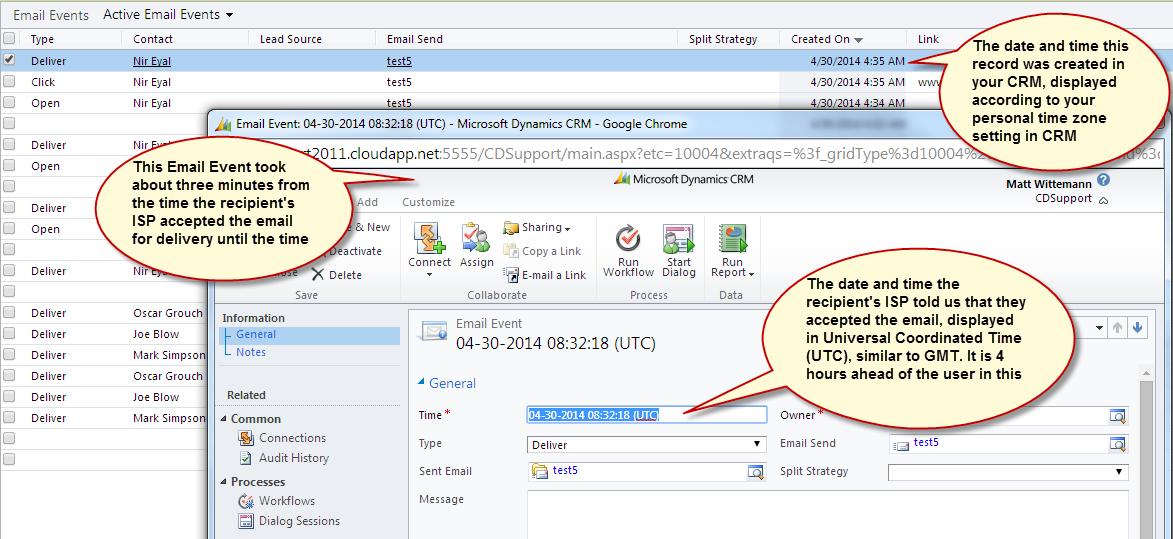The image size is (1173, 539).
Task: Open the Nir Eyal contact link in selected row
Action: tap(152, 61)
